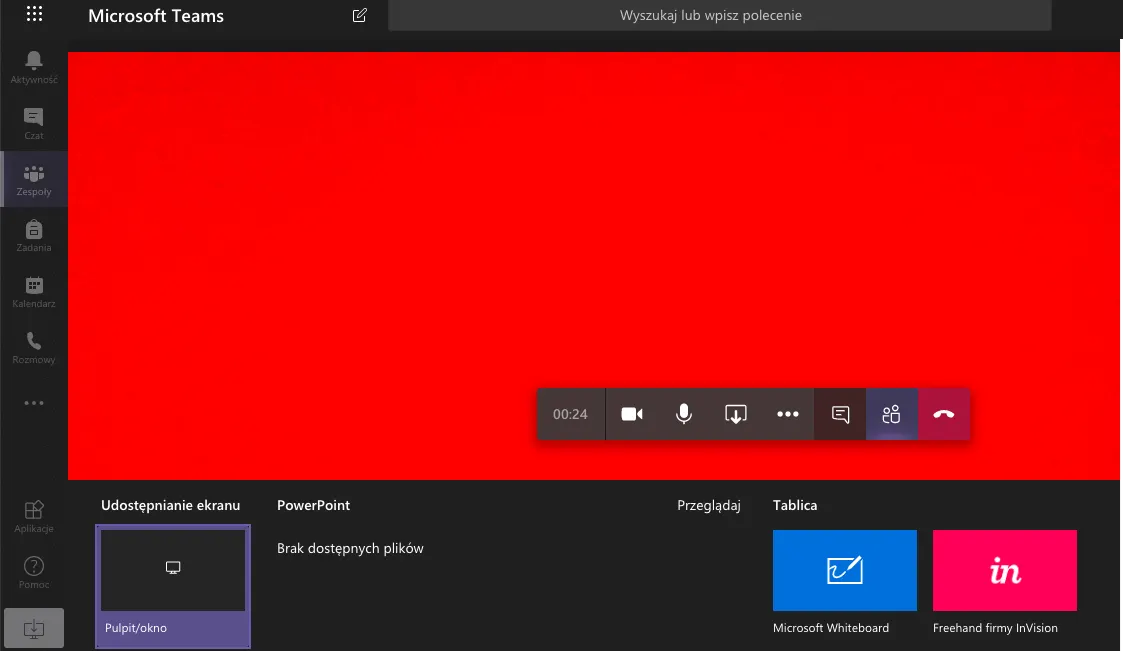Toggle the camera in call toolbar
Image resolution: width=1123 pixels, height=651 pixels.
point(632,414)
